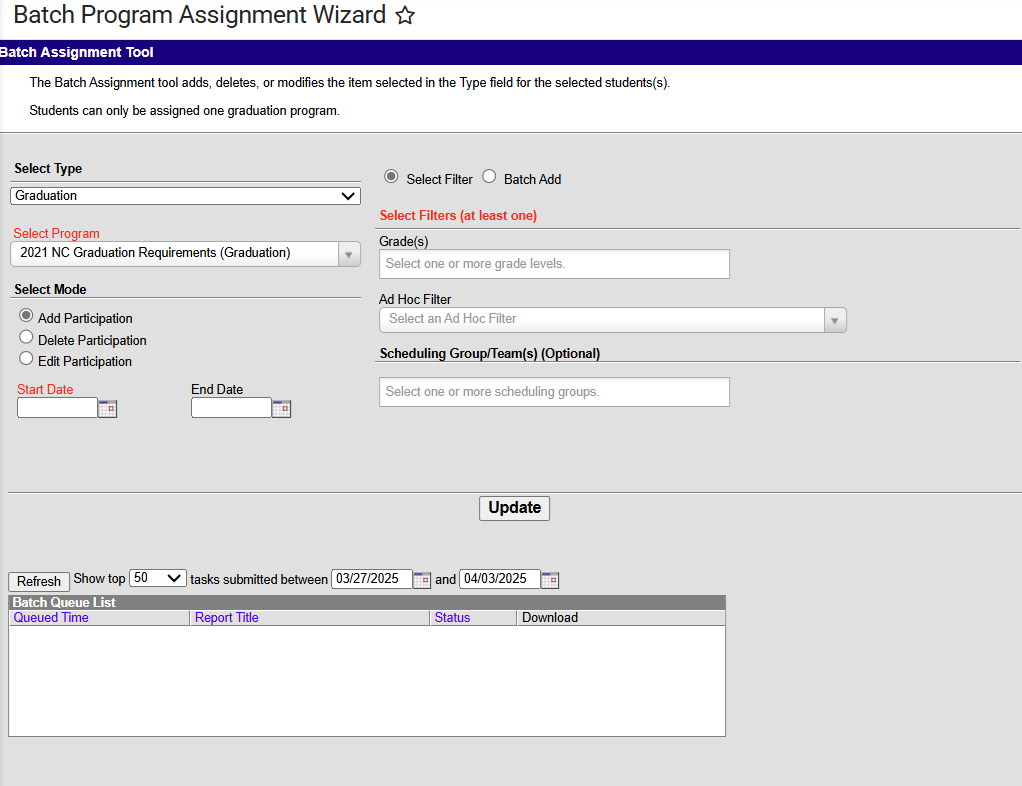The image size is (1022, 786).
Task: Select the Select Filter radio button
Action: [391, 177]
